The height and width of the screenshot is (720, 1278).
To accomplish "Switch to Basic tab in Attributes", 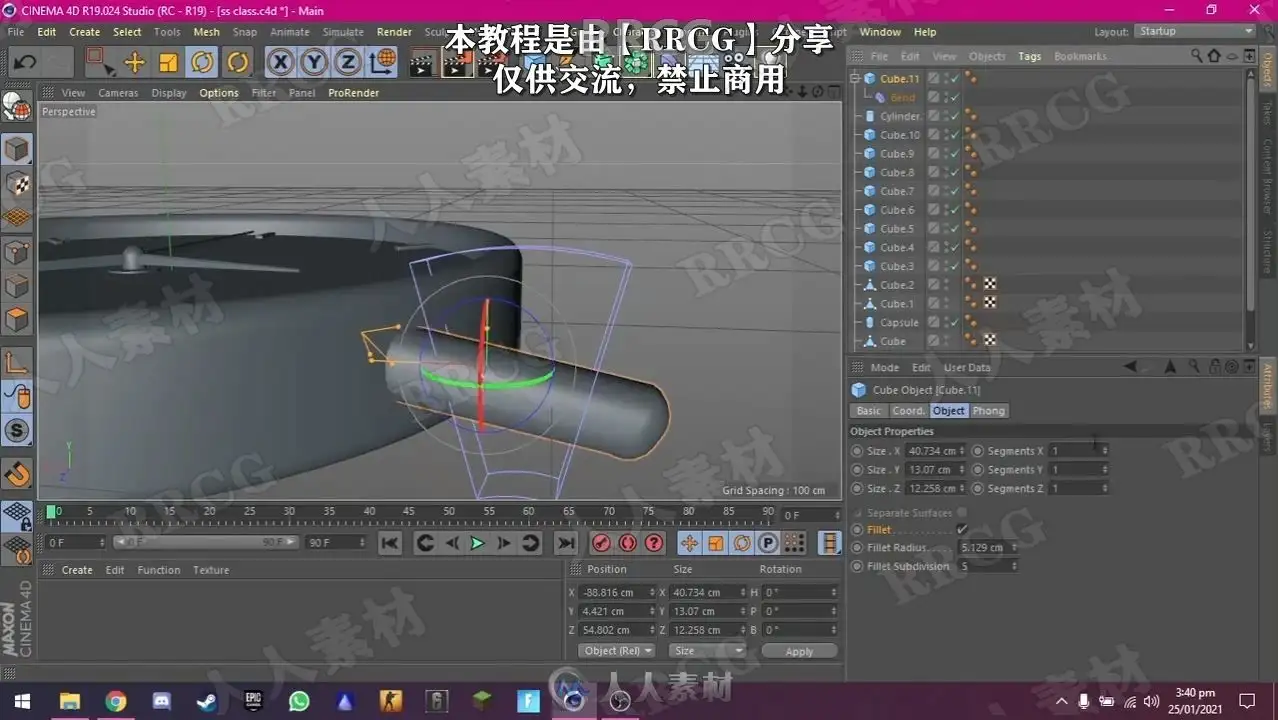I will pos(868,411).
